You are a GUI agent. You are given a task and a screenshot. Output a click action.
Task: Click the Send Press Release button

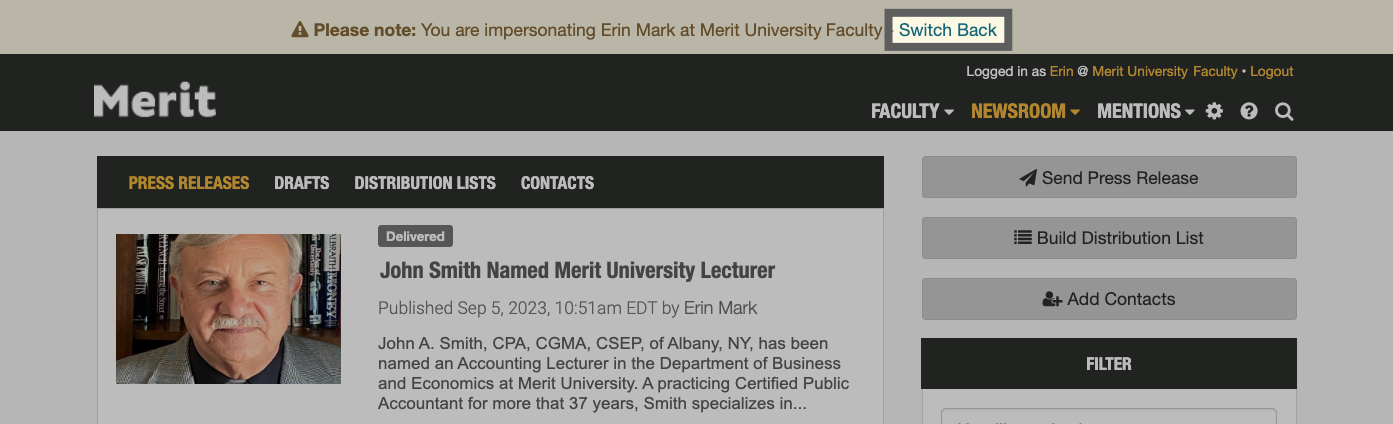tap(1109, 178)
